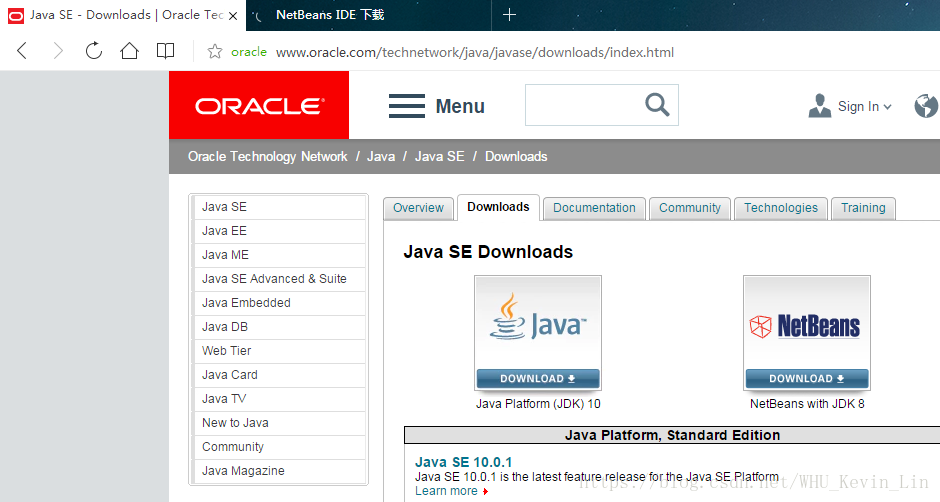The image size is (940, 502).
Task: Go back with the browser back arrow
Action: (x=22, y=51)
